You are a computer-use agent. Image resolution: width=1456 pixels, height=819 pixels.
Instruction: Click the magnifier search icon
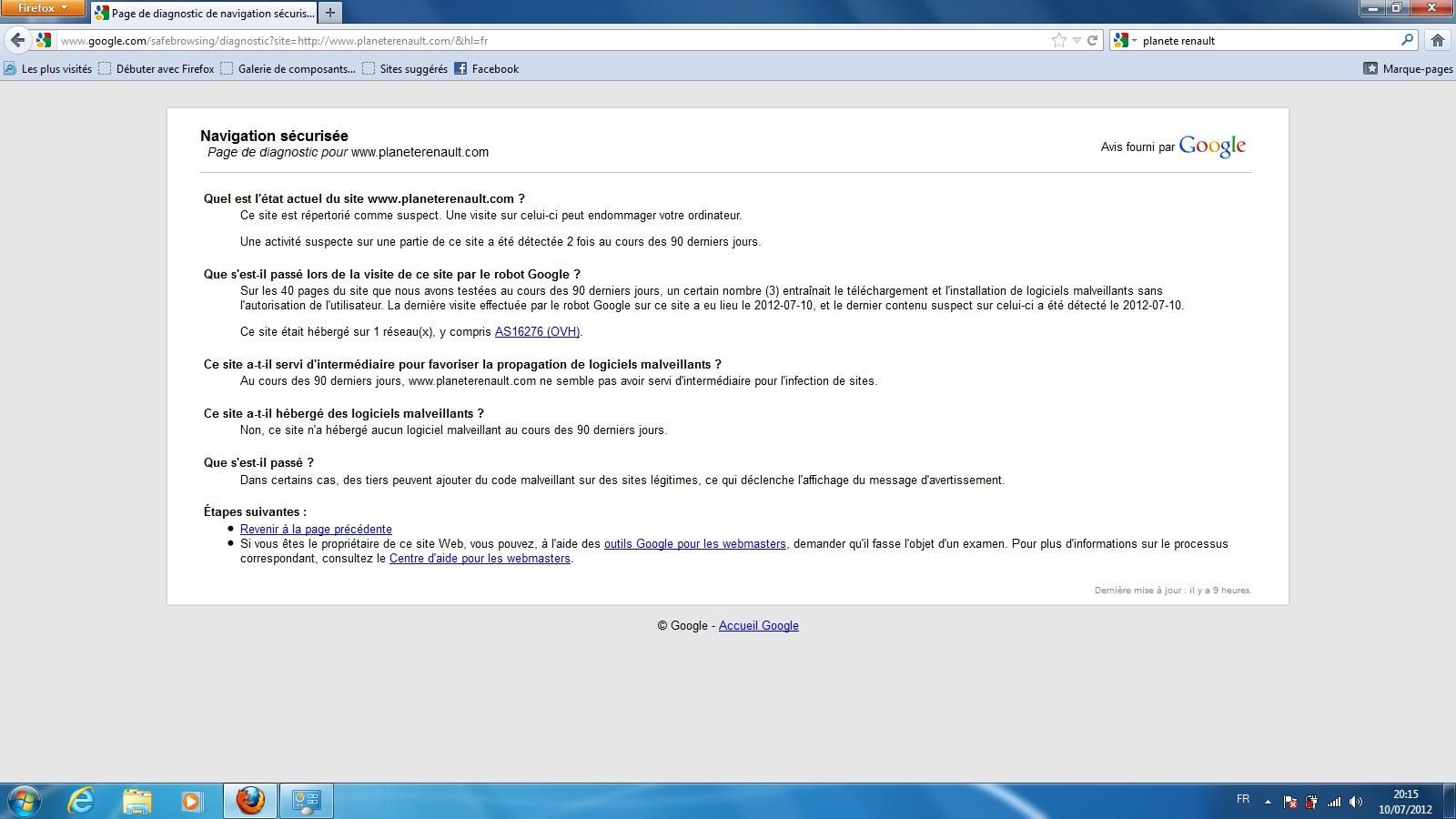tap(1407, 40)
